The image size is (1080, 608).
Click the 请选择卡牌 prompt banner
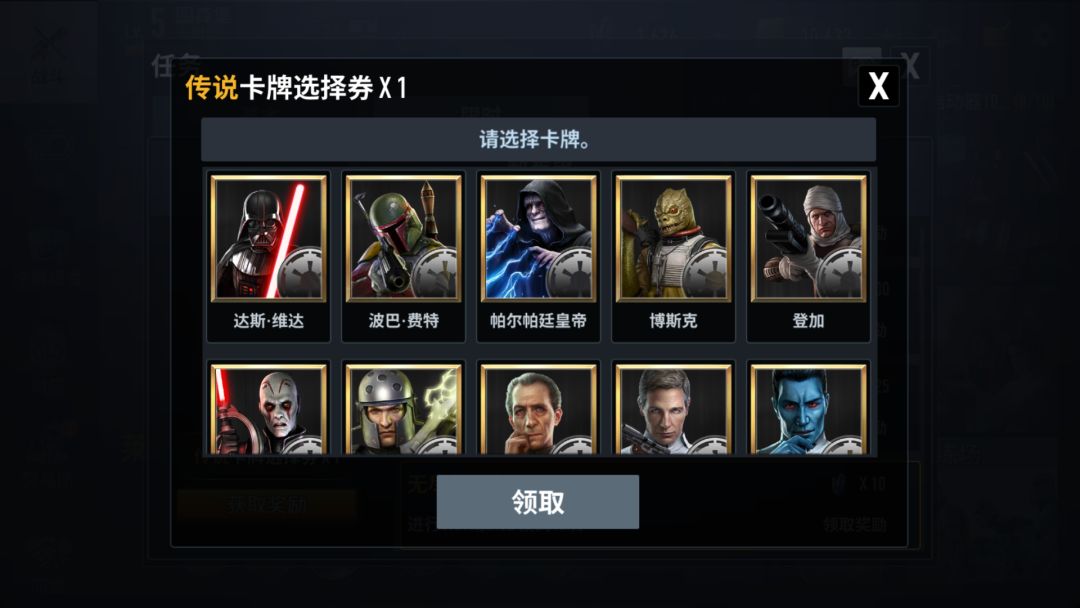pos(539,140)
